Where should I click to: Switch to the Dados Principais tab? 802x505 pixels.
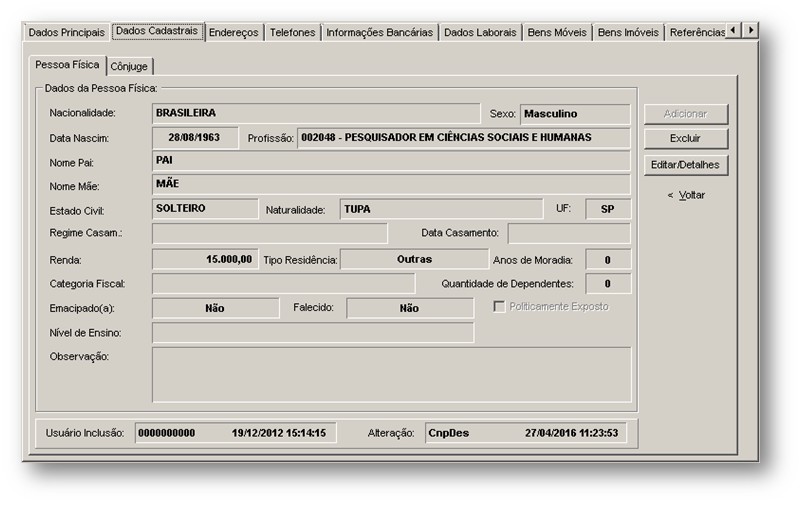point(66,32)
